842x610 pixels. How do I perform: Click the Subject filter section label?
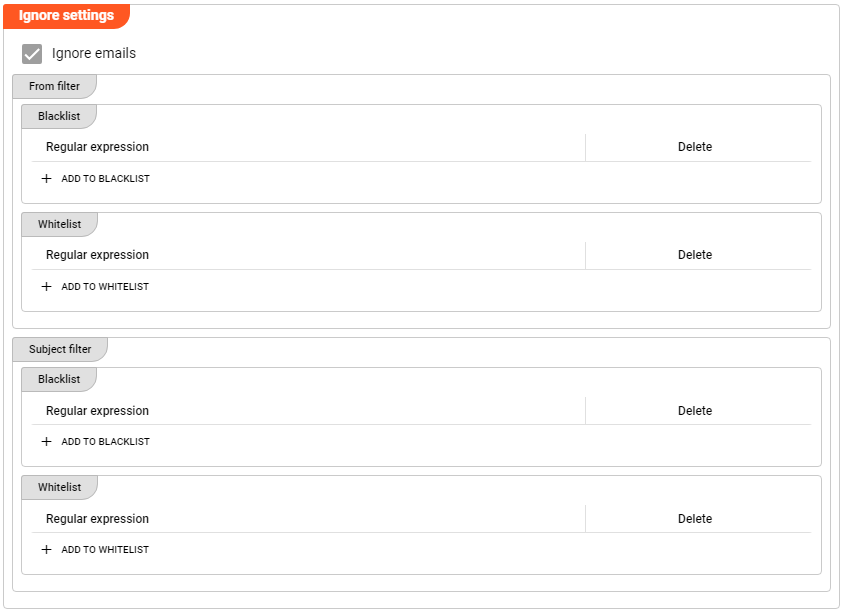(60, 350)
